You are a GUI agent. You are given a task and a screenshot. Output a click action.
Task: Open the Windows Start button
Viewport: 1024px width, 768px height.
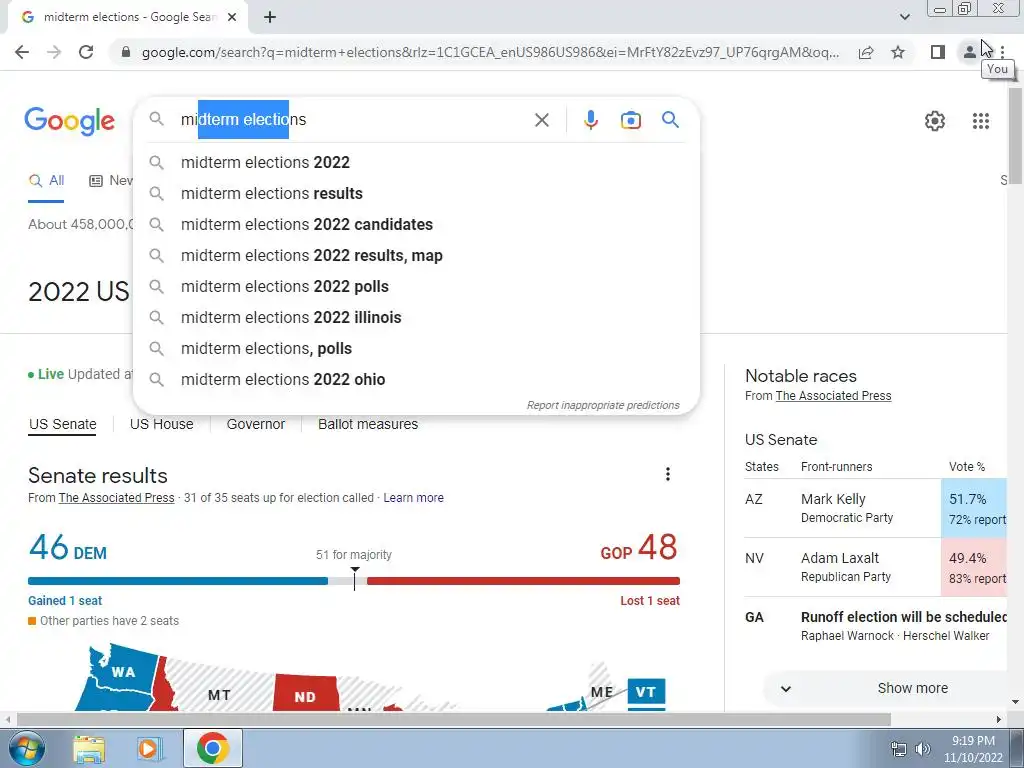[x=25, y=748]
